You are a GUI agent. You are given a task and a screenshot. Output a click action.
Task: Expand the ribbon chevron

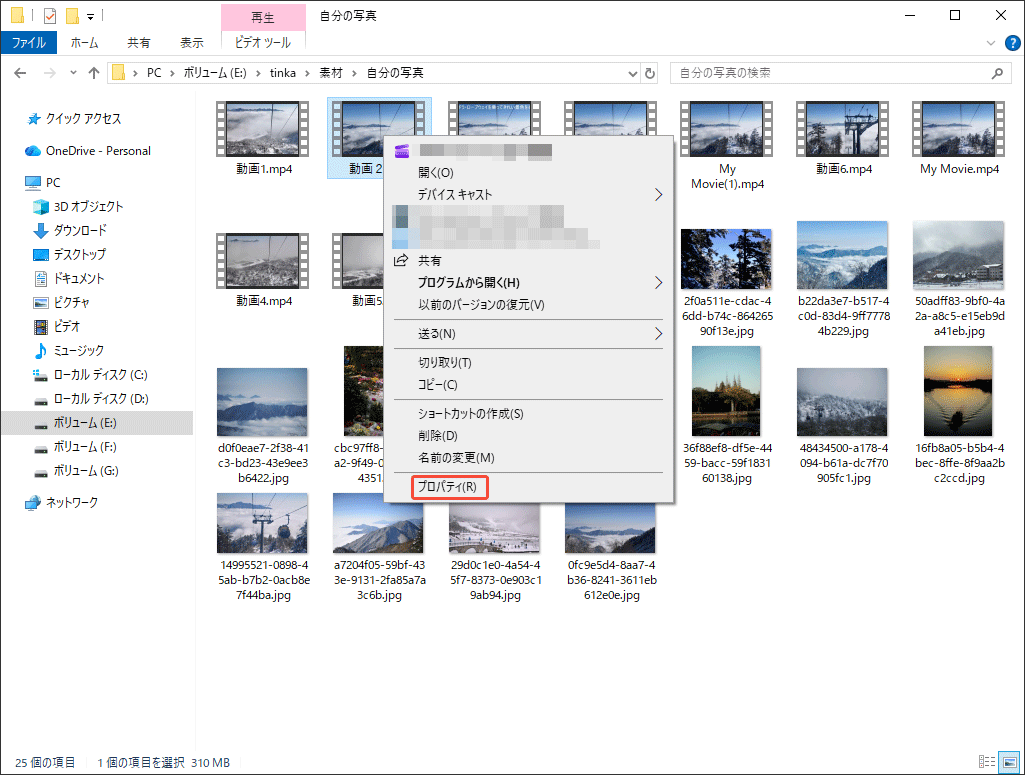click(x=990, y=43)
